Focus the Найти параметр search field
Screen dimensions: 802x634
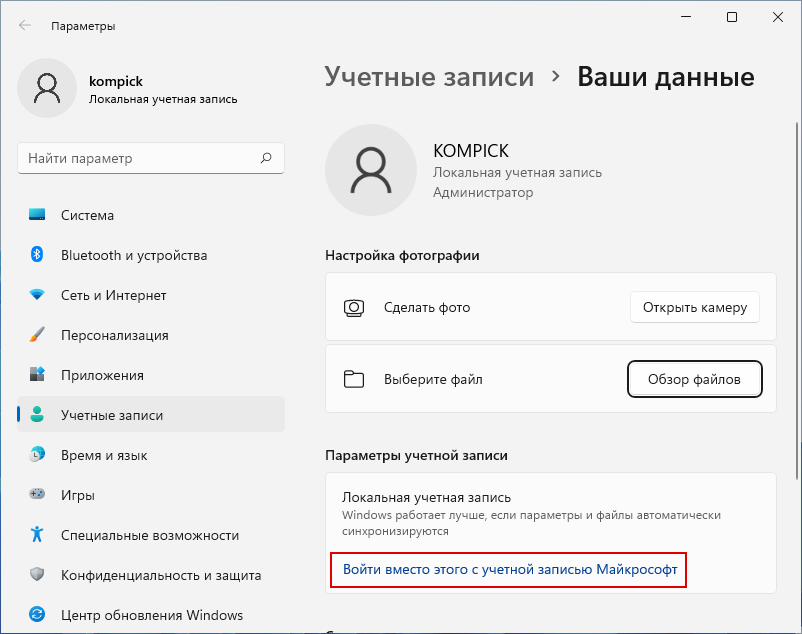(151, 158)
